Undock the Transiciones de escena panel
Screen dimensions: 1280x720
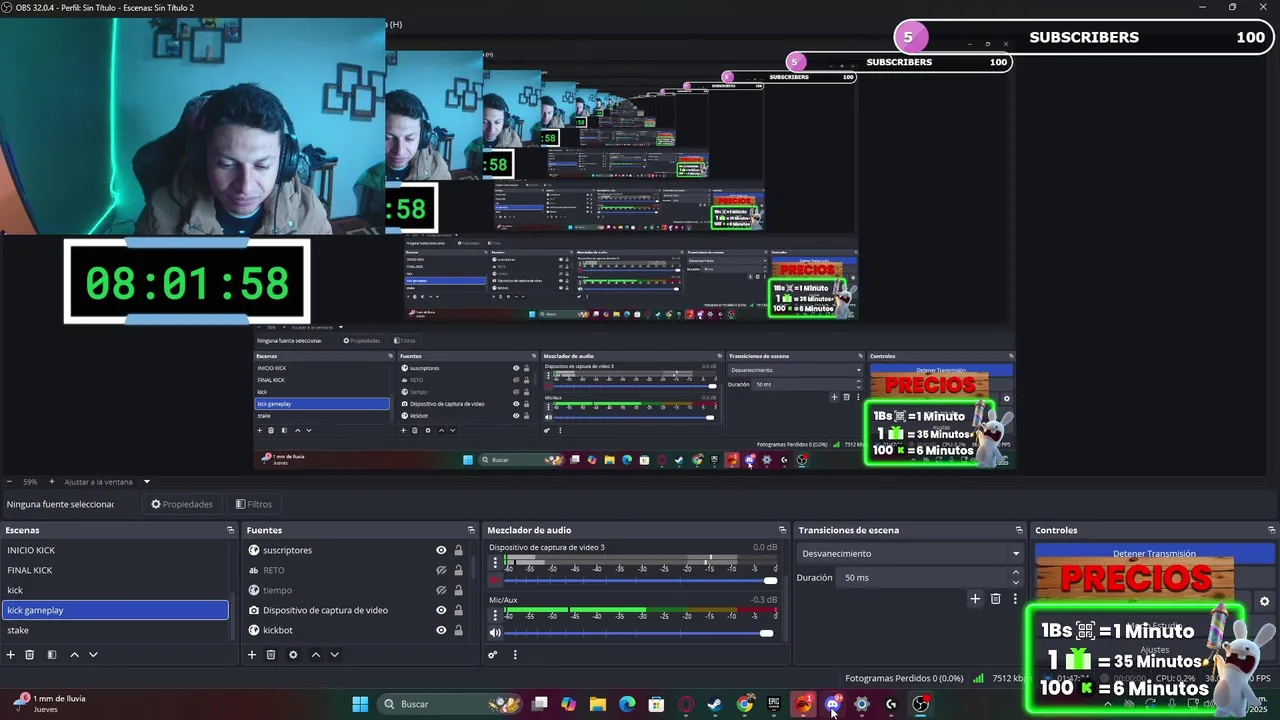tap(1019, 530)
